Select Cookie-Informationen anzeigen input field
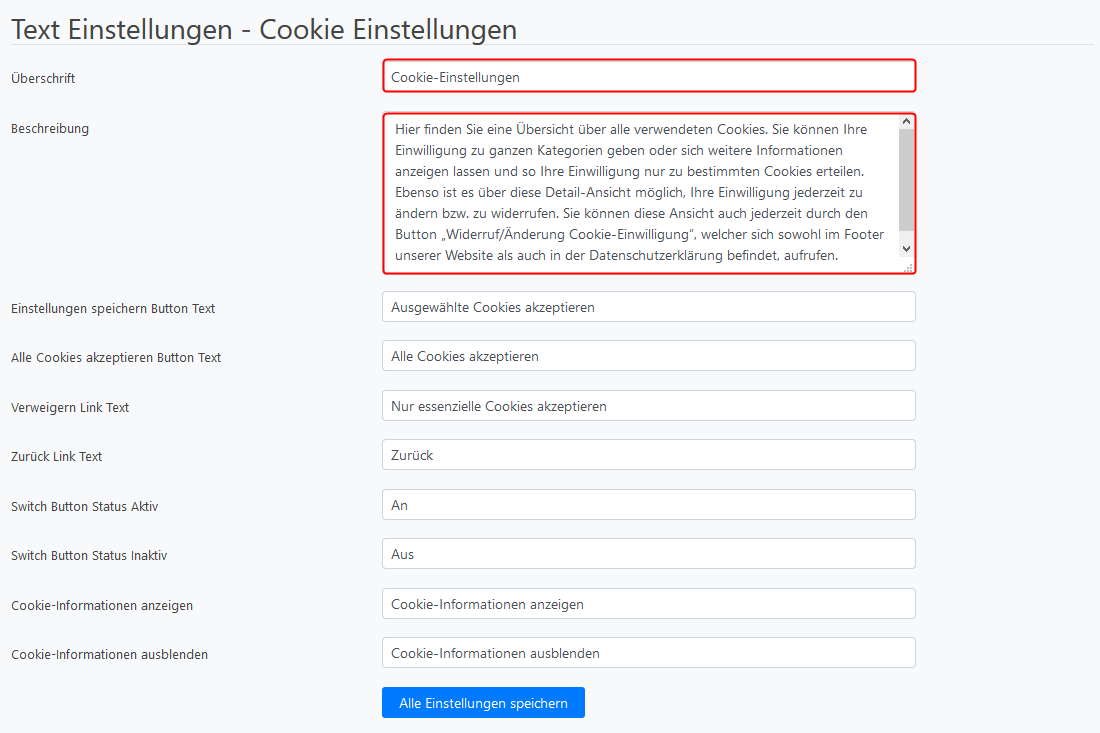 pos(649,604)
